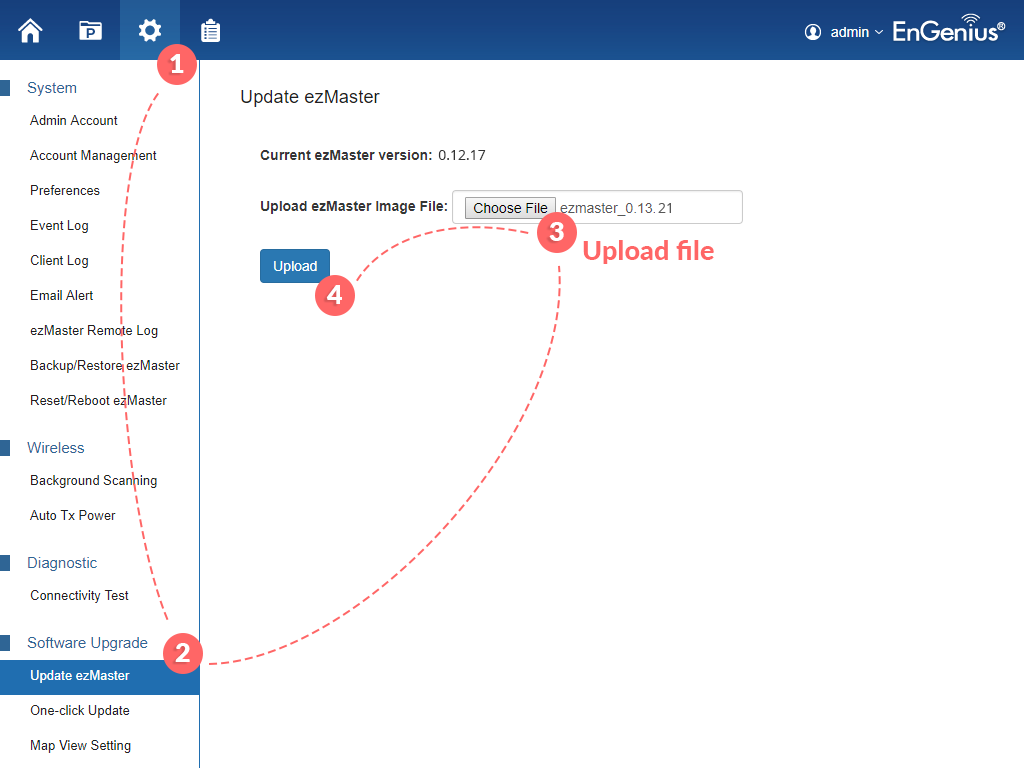The height and width of the screenshot is (768, 1024).
Task: Open the Project folder icon
Action: click(x=91, y=31)
